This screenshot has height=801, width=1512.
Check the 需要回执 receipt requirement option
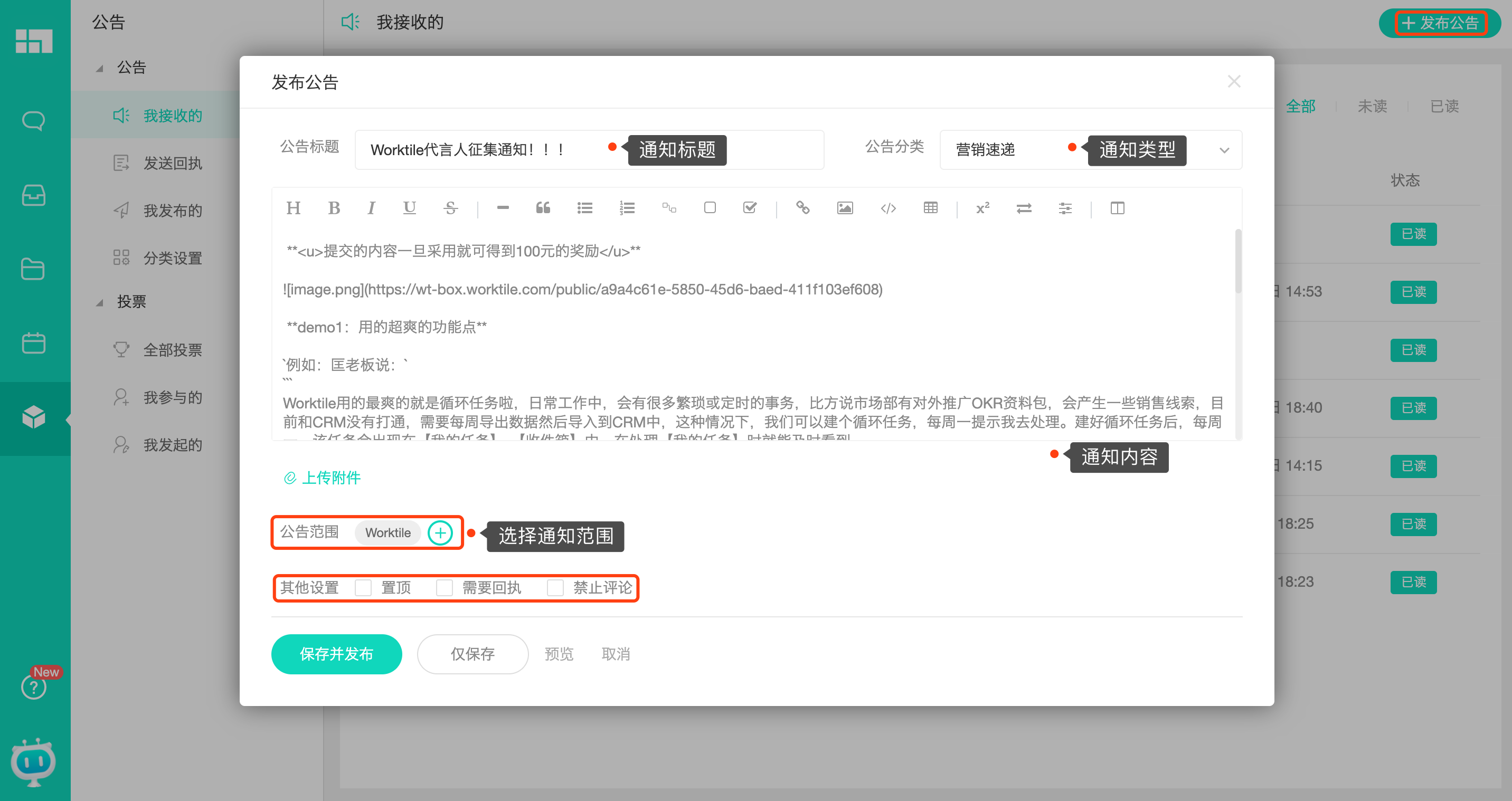444,587
